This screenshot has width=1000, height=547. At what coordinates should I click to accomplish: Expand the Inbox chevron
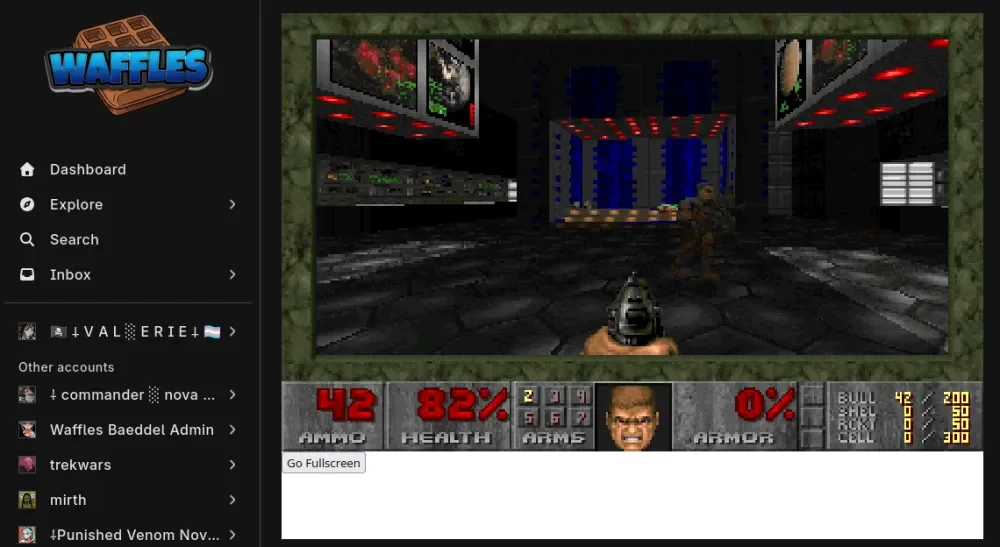point(232,275)
